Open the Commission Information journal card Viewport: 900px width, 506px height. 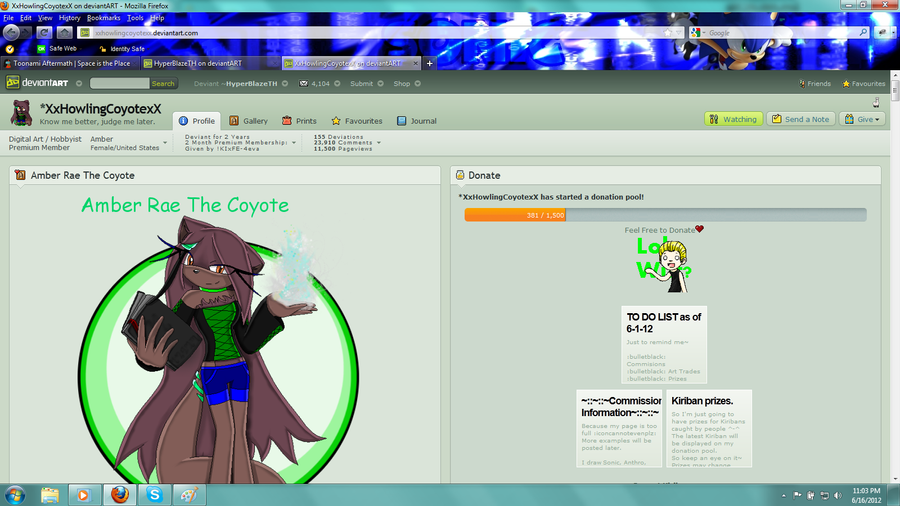[619, 429]
